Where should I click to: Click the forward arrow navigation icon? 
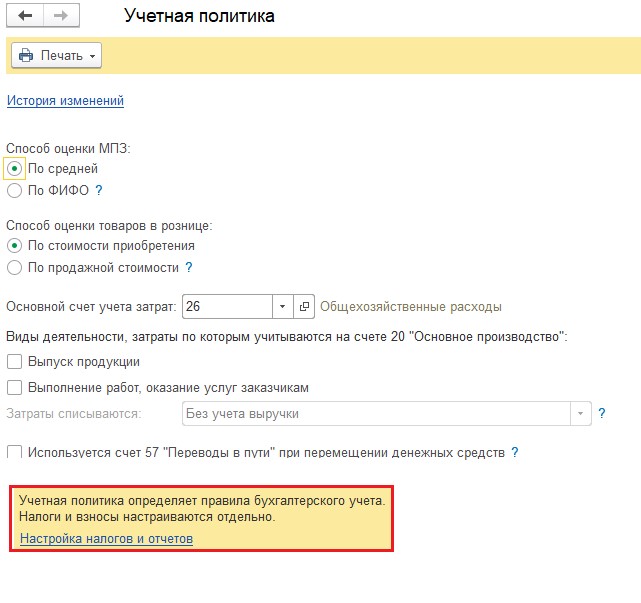[60, 17]
